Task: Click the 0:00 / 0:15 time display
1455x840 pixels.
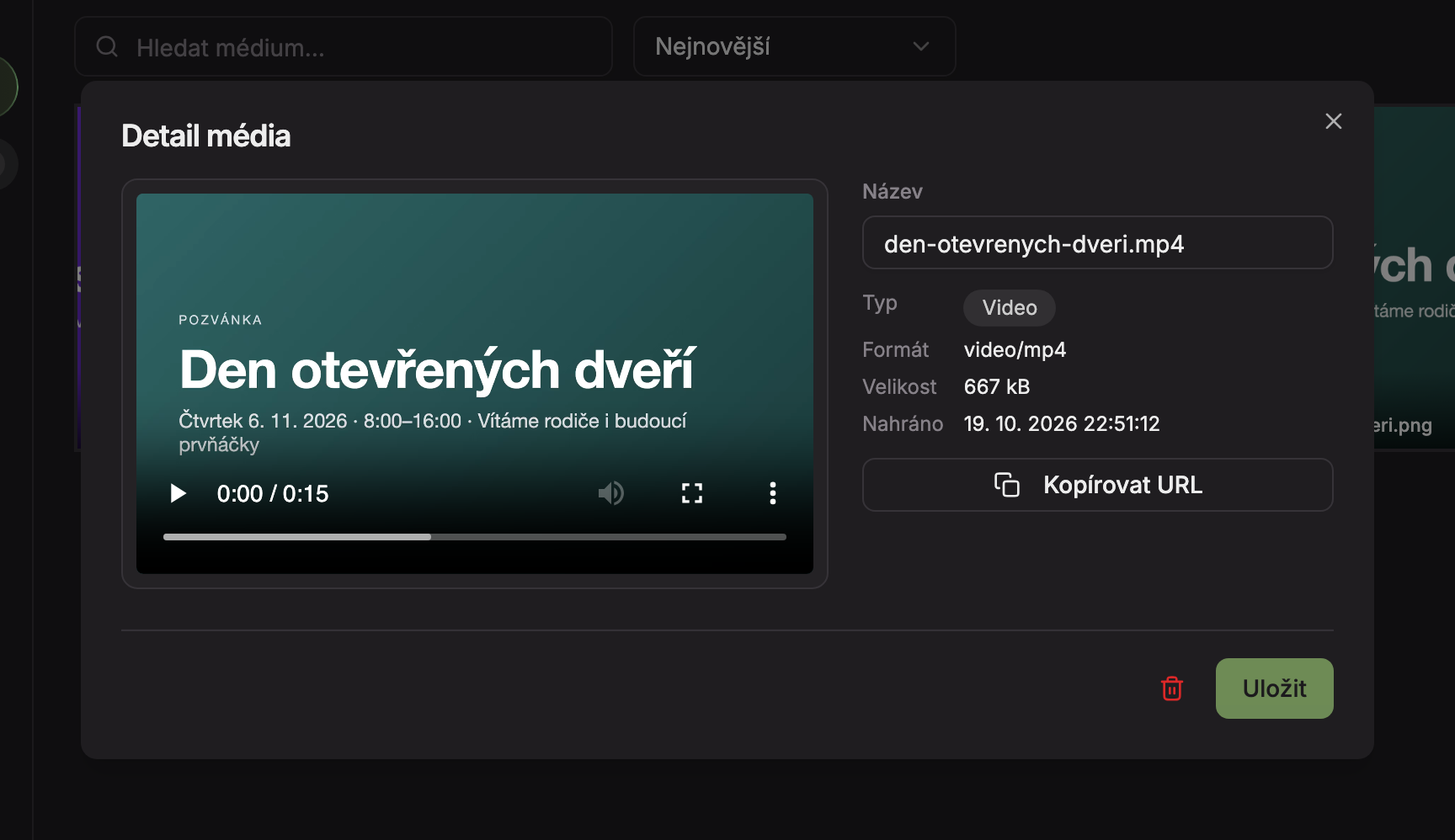Action: (x=273, y=494)
